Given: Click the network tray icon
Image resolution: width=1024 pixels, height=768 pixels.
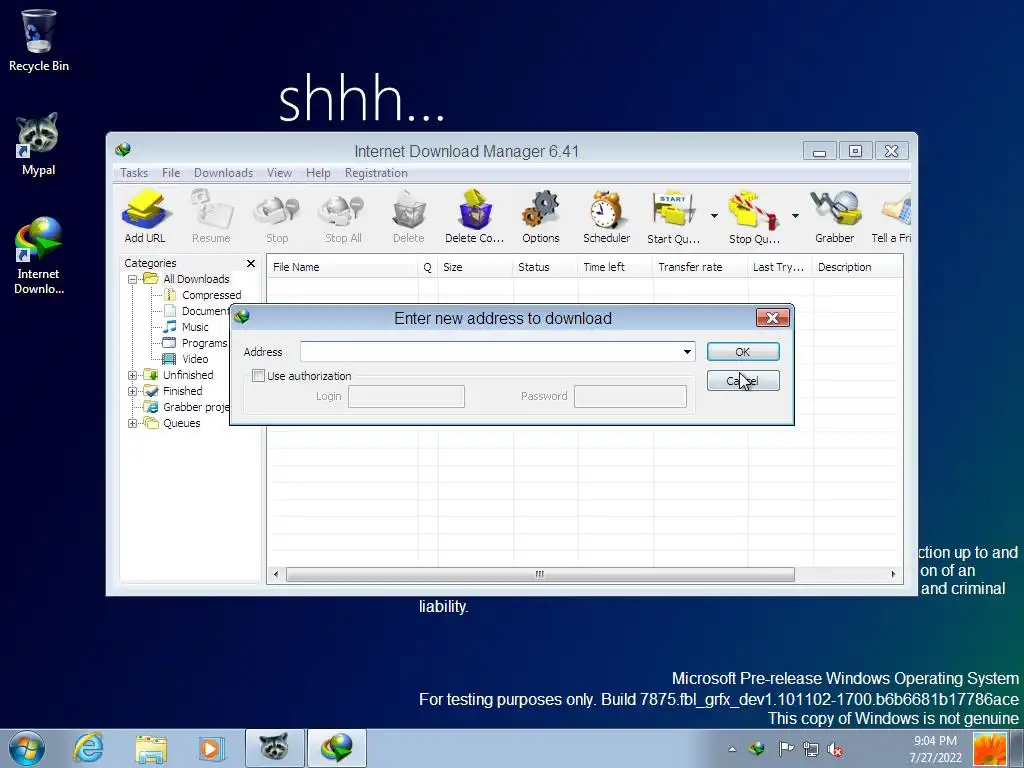Looking at the screenshot, I should 810,749.
